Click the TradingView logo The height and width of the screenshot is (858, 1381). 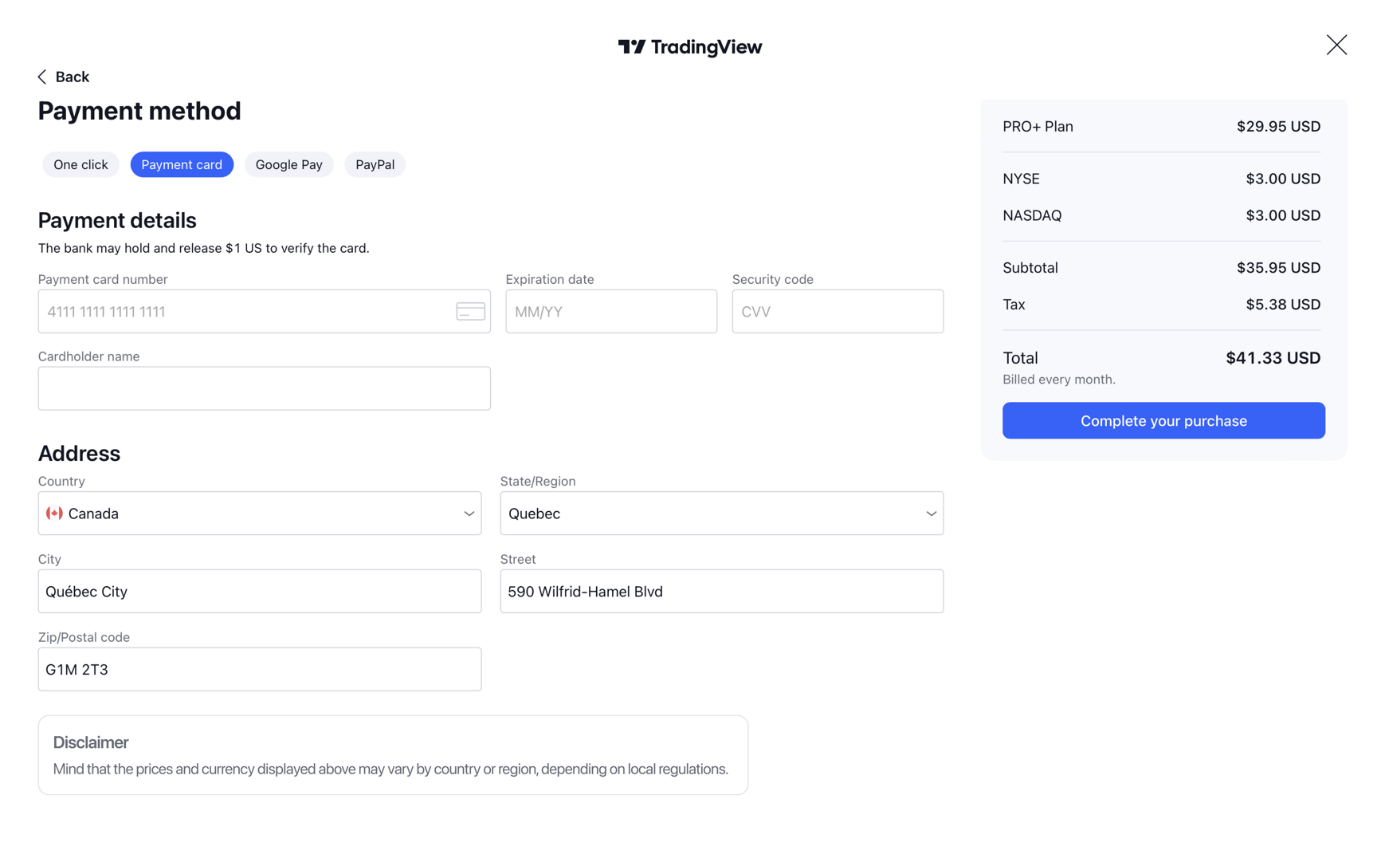pos(690,47)
